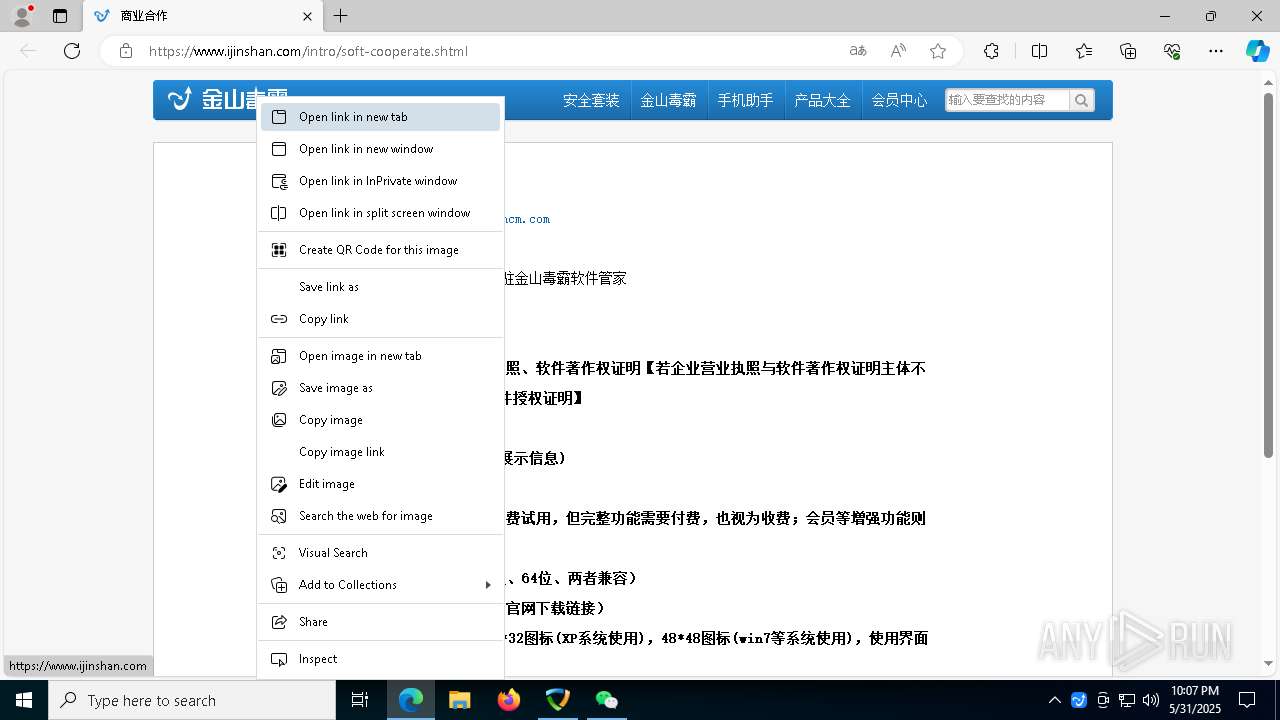Open Favorites list icon

1084,51
